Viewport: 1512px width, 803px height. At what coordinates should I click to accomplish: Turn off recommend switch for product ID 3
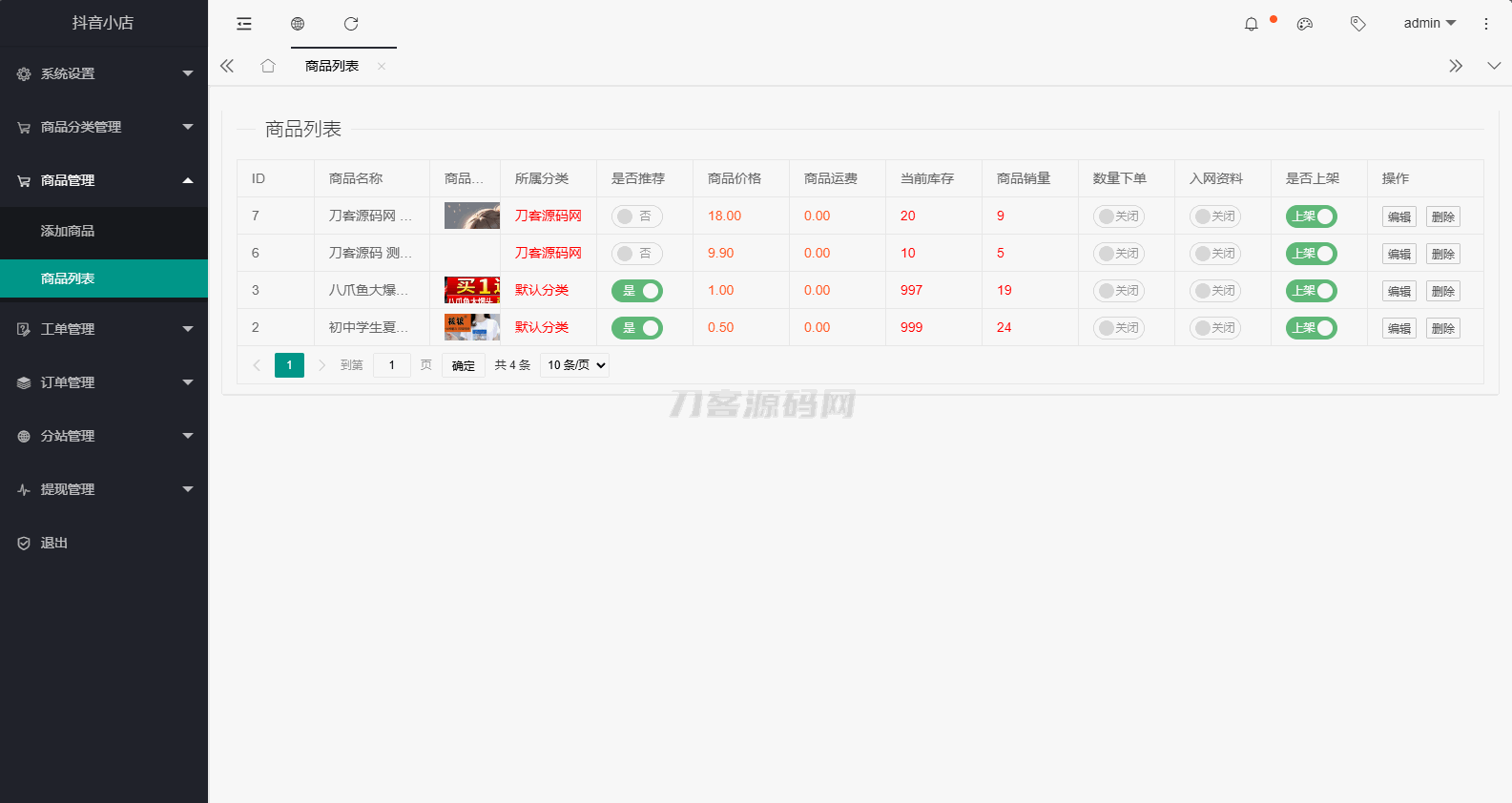pos(636,291)
